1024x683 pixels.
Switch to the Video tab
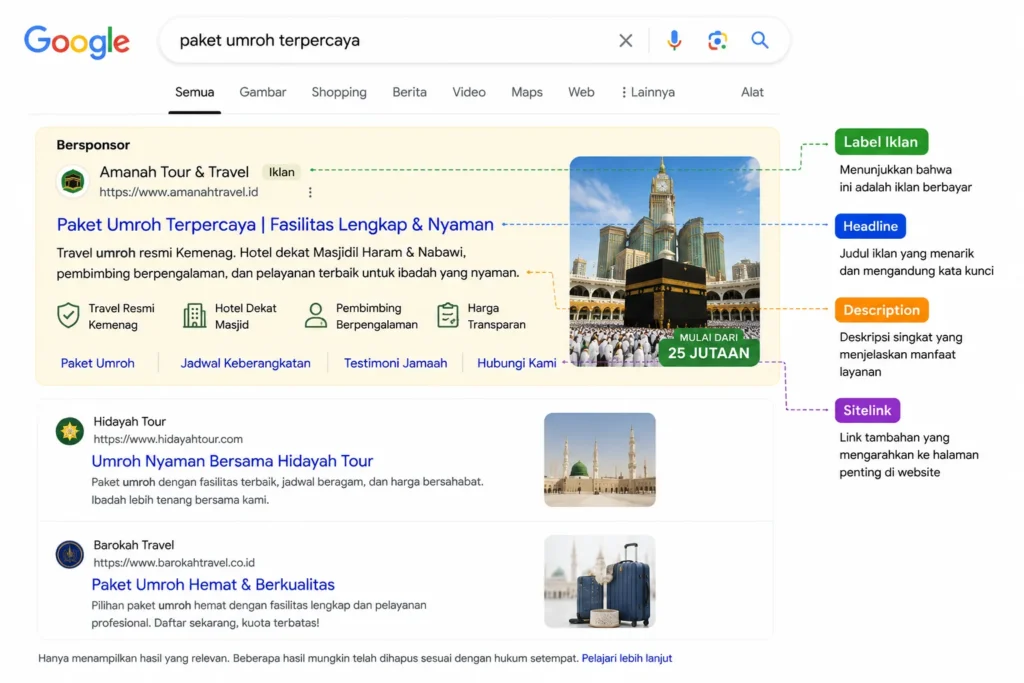tap(469, 92)
